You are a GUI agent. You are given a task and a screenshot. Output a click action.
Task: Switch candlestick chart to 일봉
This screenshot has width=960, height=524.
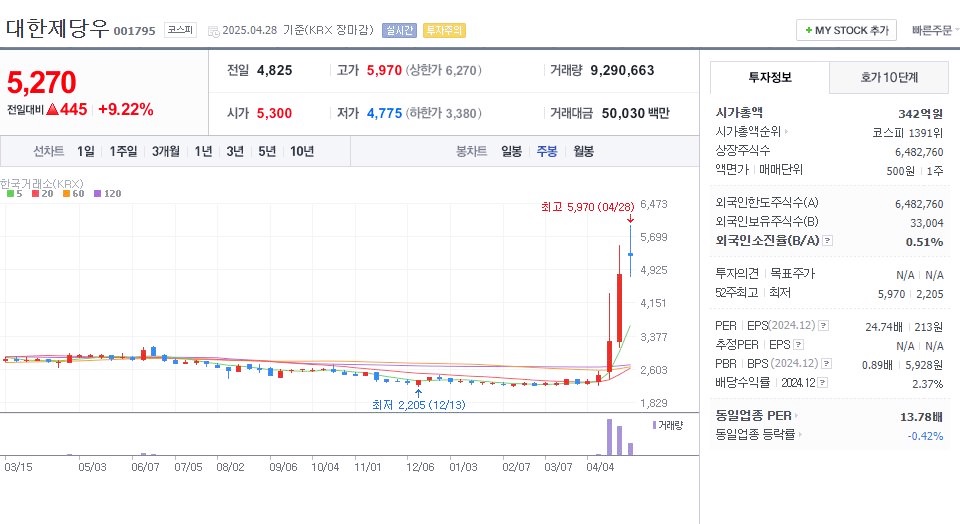coord(511,151)
